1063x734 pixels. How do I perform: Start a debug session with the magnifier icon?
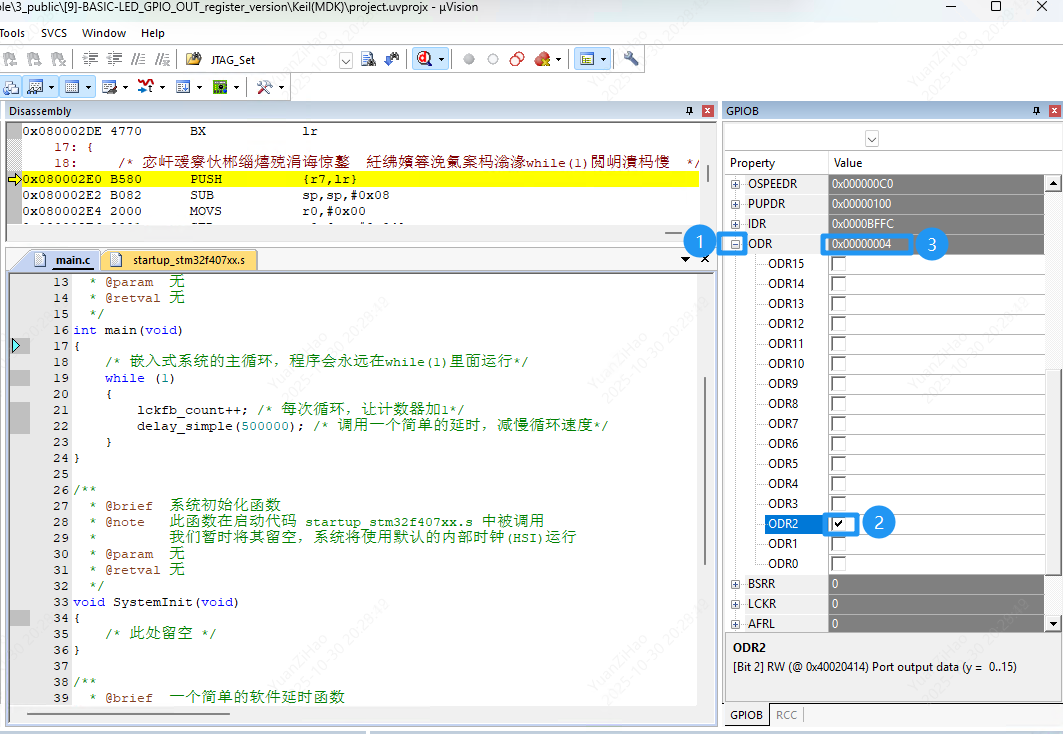click(424, 59)
